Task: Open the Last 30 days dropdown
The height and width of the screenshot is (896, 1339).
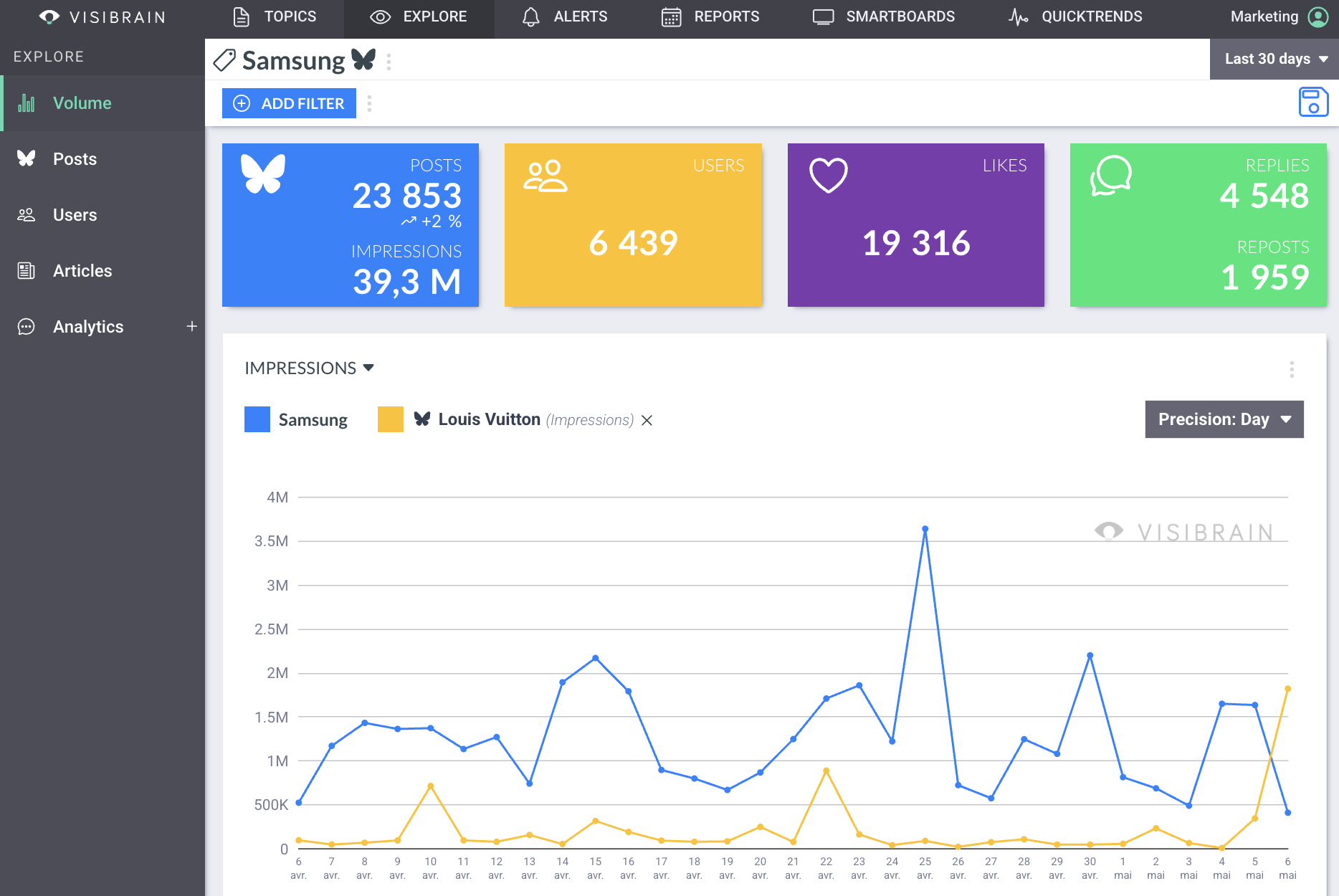Action: point(1274,59)
